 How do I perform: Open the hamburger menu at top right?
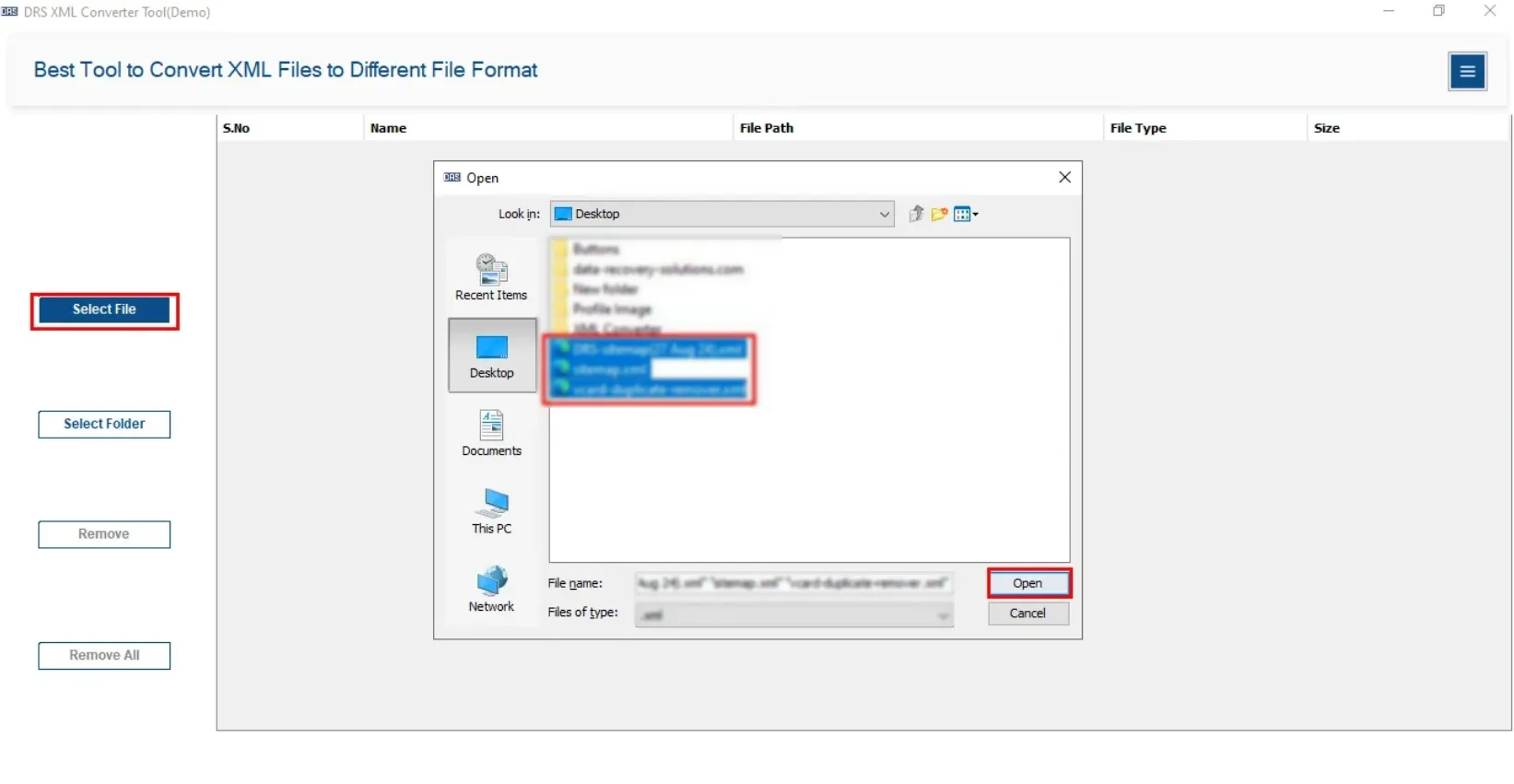pyautogui.click(x=1467, y=71)
